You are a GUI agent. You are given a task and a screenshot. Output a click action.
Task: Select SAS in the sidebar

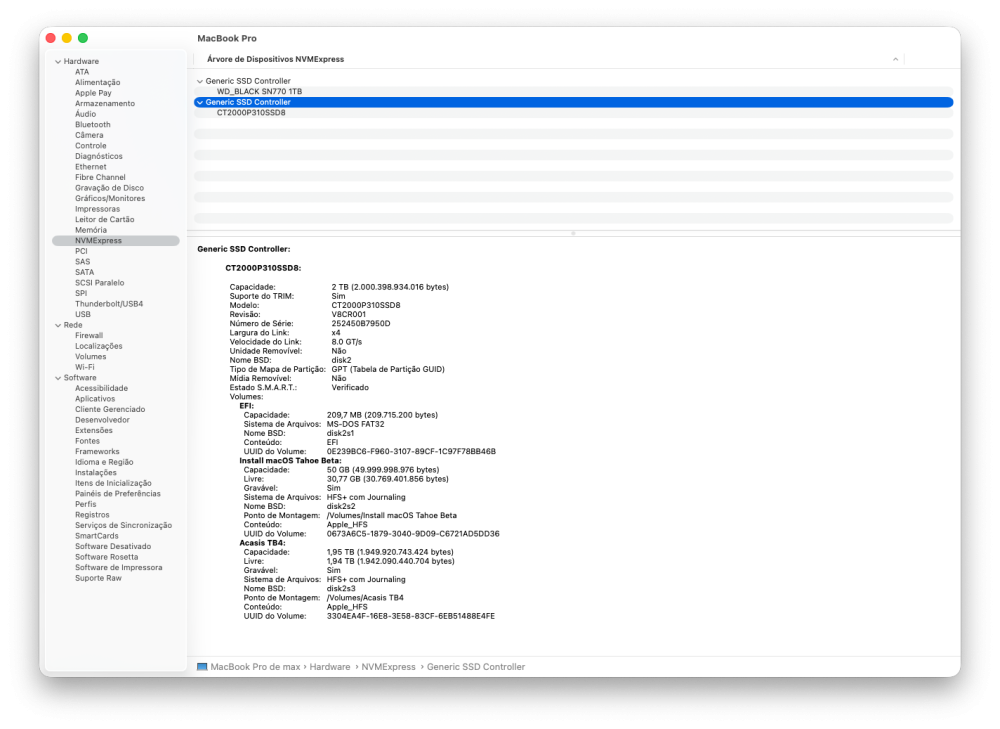82,262
